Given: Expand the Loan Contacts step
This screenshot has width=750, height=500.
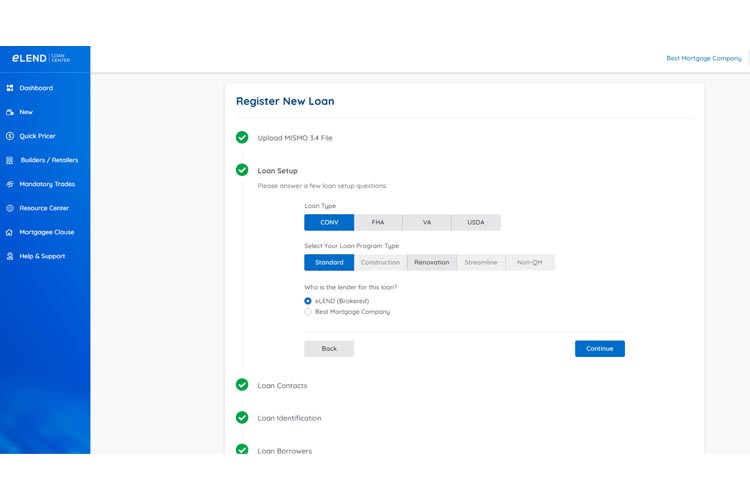Looking at the screenshot, I should pyautogui.click(x=282, y=385).
